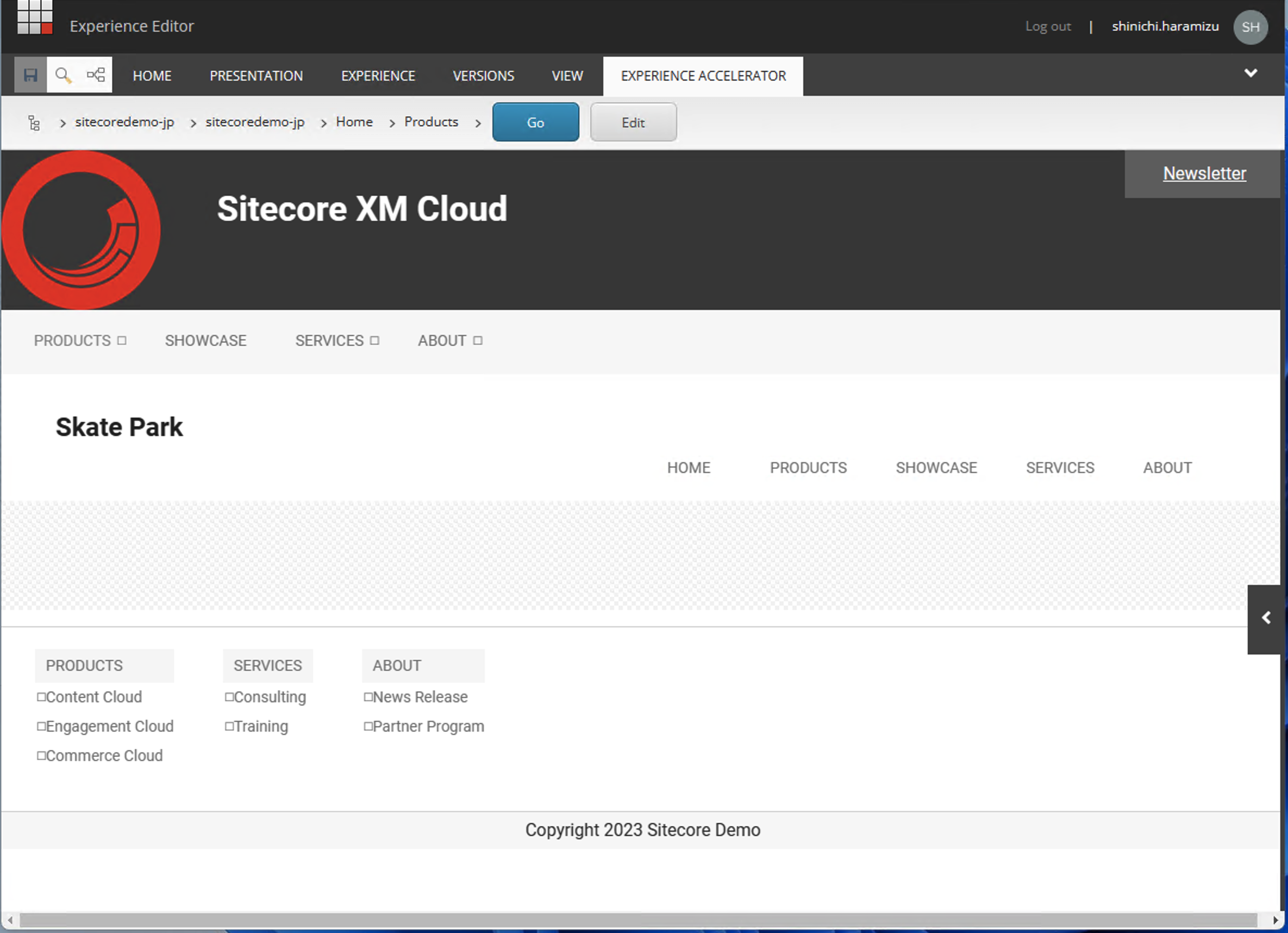Expand the PRODUCTS menu square indicator
The image size is (1288, 933).
click(122, 341)
